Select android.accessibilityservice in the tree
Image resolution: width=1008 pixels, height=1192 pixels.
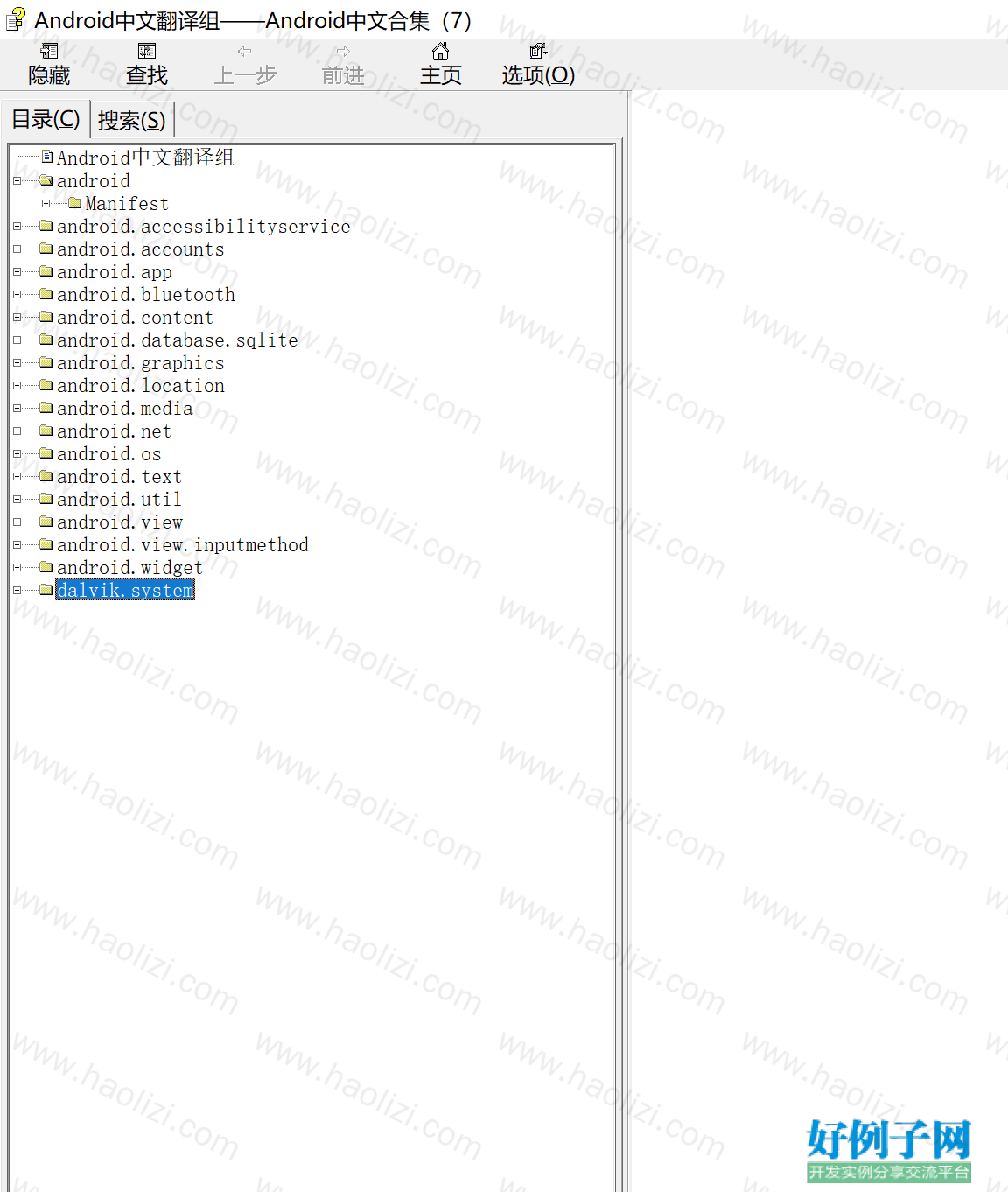[x=204, y=227]
